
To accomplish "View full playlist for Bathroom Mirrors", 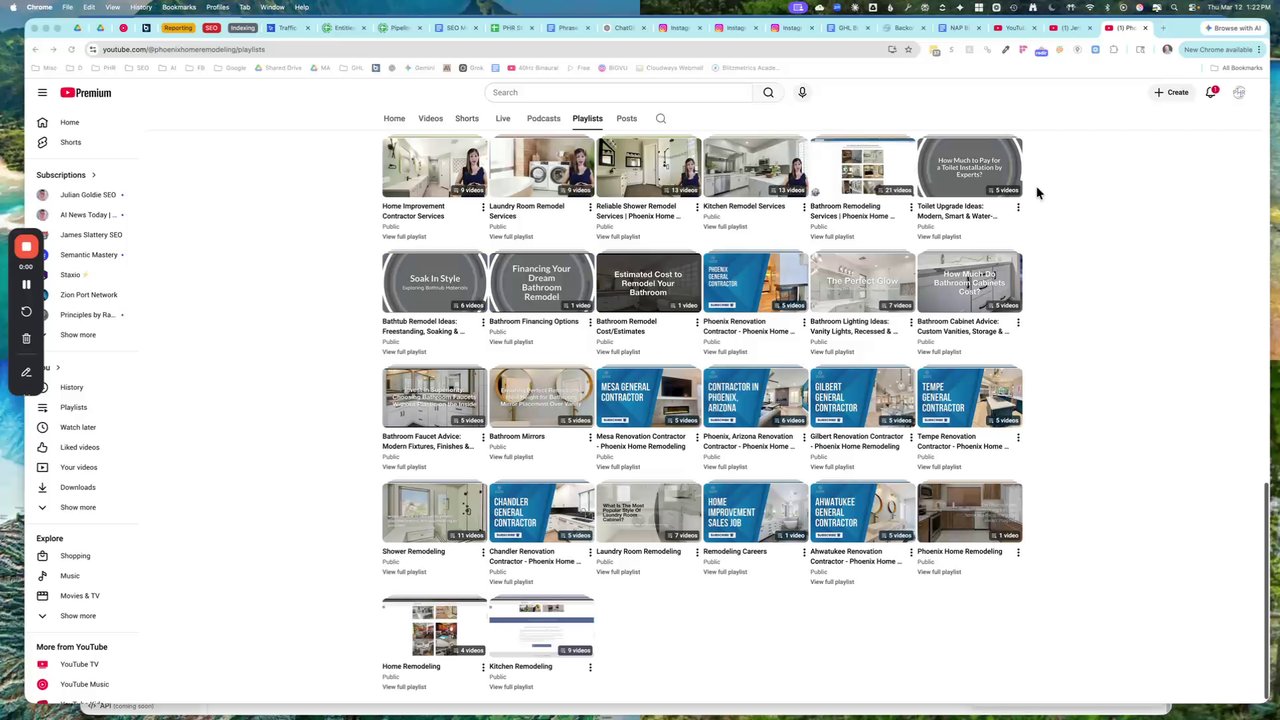I will pos(511,467).
